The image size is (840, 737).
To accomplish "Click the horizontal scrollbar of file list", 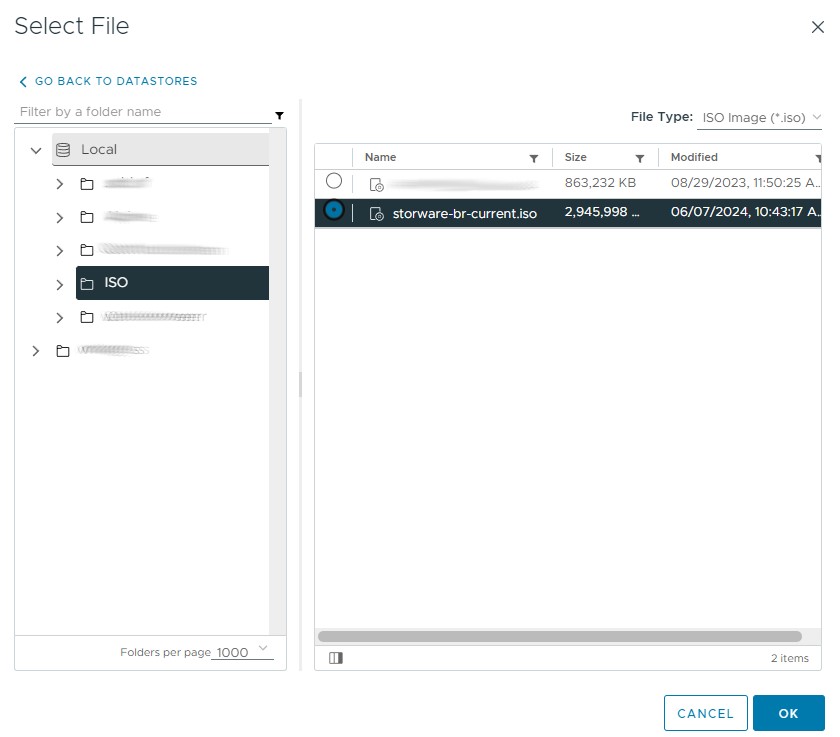I will tap(559, 636).
